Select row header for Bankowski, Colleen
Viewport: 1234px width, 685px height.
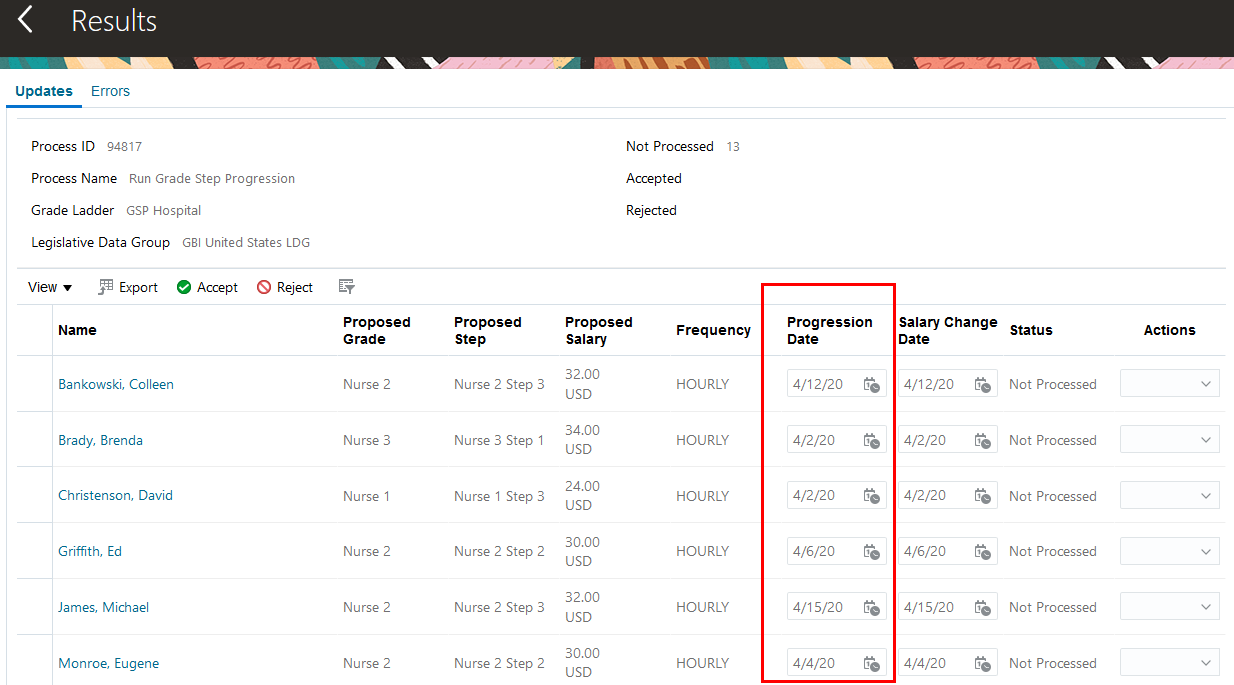(x=34, y=384)
